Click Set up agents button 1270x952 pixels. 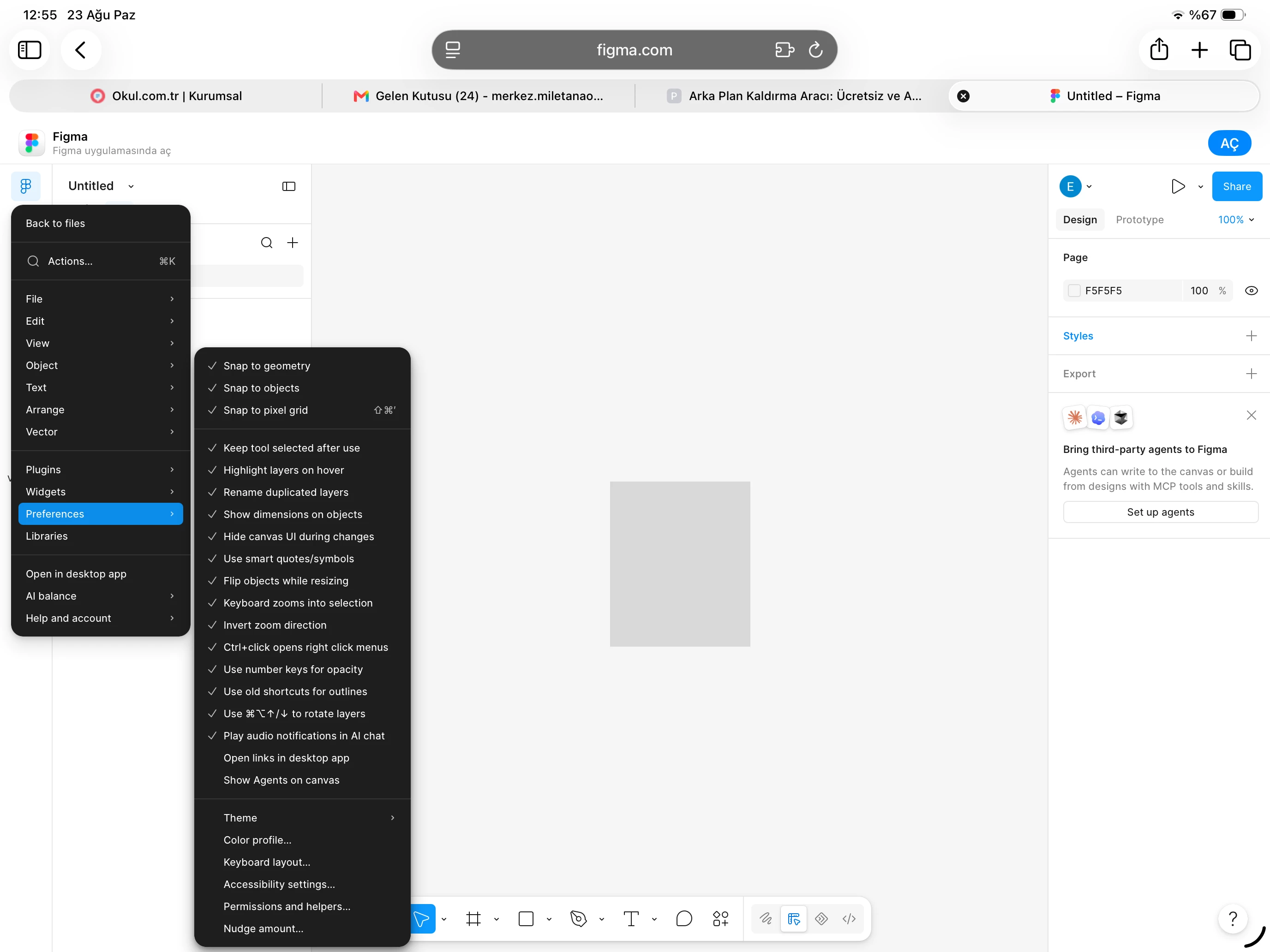(1160, 512)
